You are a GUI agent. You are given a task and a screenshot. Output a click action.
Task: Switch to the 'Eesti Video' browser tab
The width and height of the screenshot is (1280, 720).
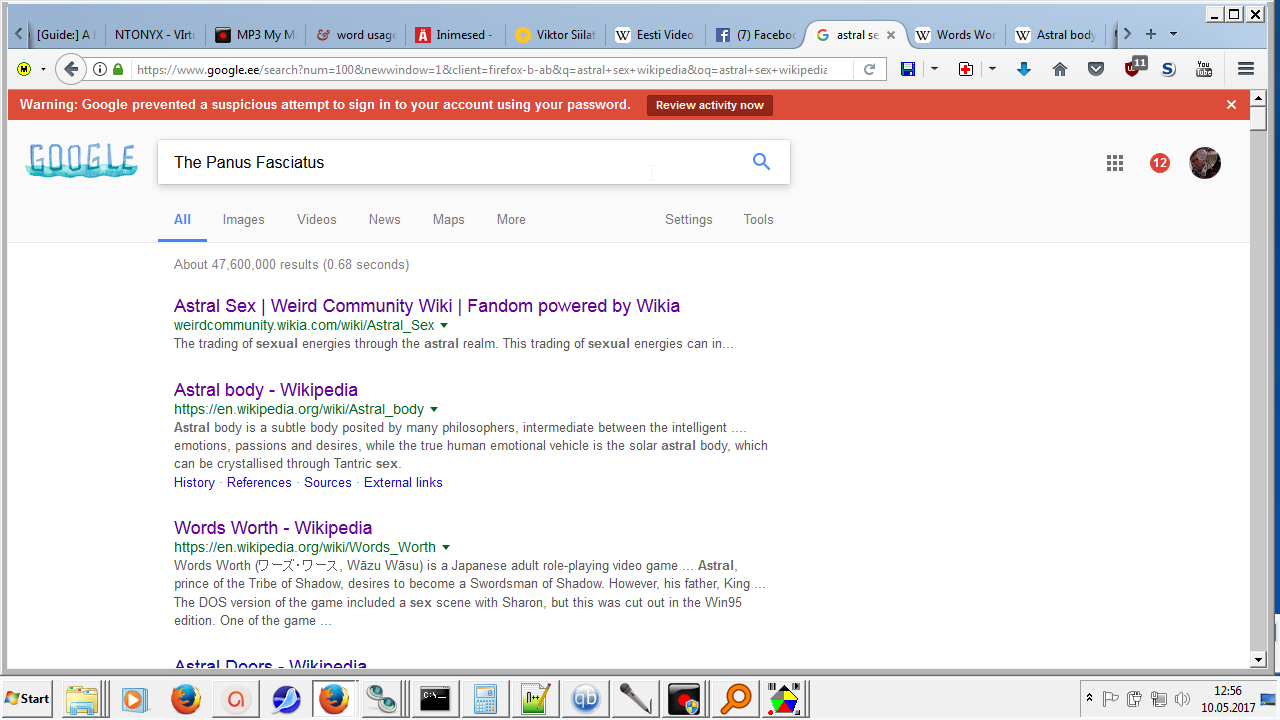click(655, 35)
